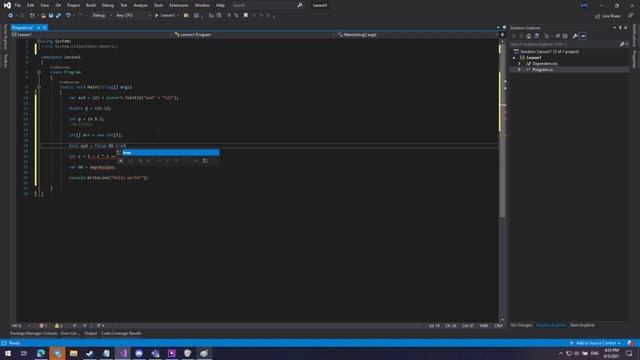Switch to the Team Explorer tab
Viewport: 640px width, 360px height.
tap(582, 325)
